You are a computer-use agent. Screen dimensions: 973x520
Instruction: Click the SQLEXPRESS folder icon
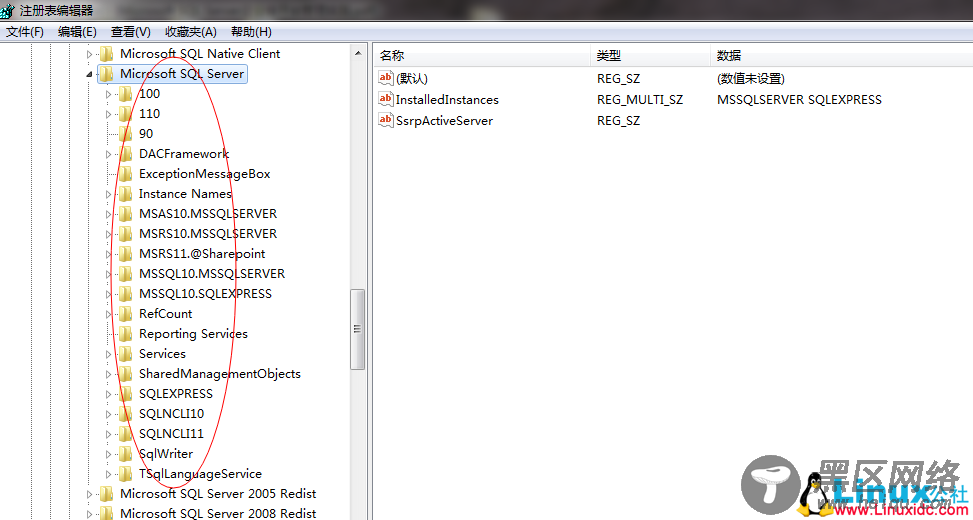(x=126, y=394)
